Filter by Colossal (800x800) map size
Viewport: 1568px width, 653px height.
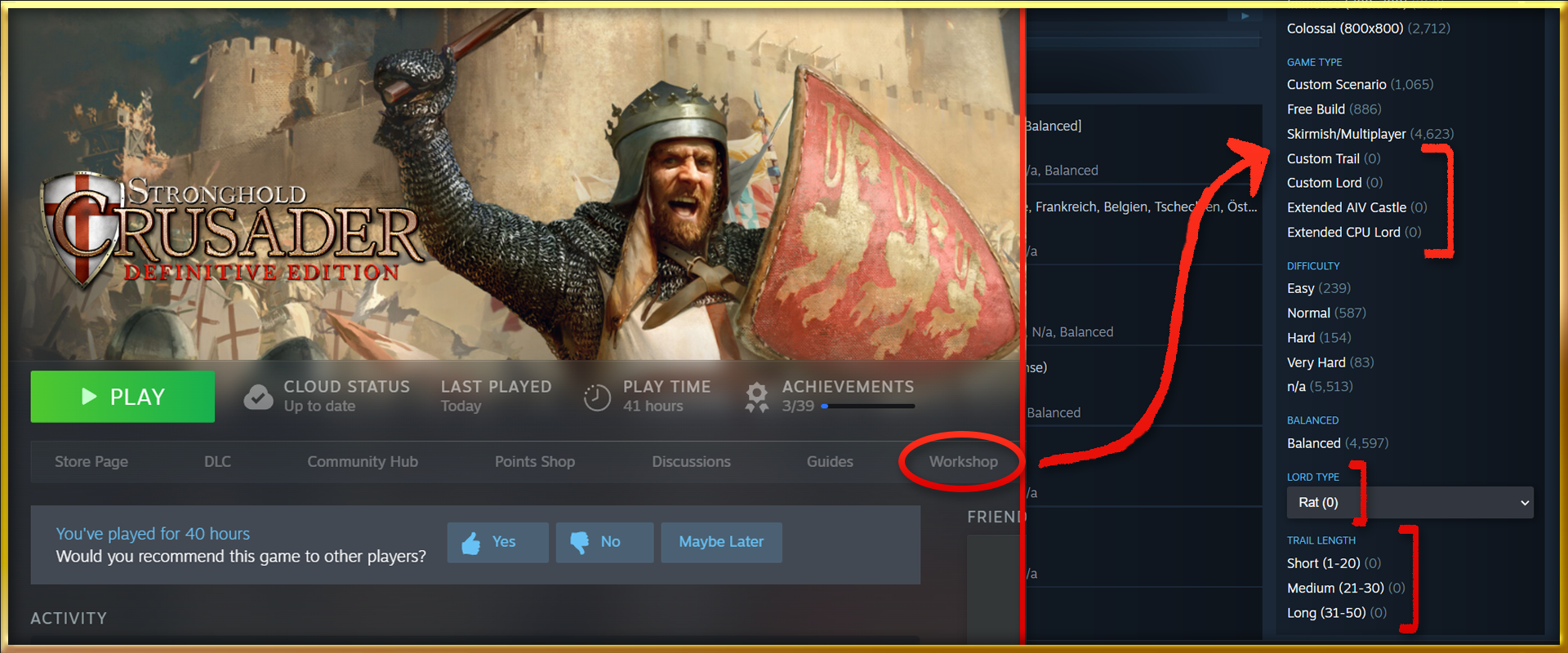[1369, 29]
